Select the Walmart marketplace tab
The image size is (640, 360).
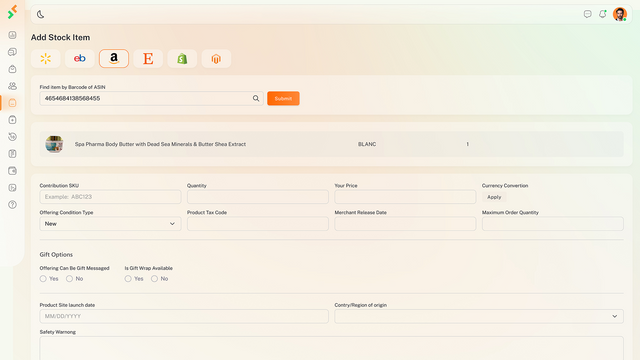pyautogui.click(x=46, y=59)
